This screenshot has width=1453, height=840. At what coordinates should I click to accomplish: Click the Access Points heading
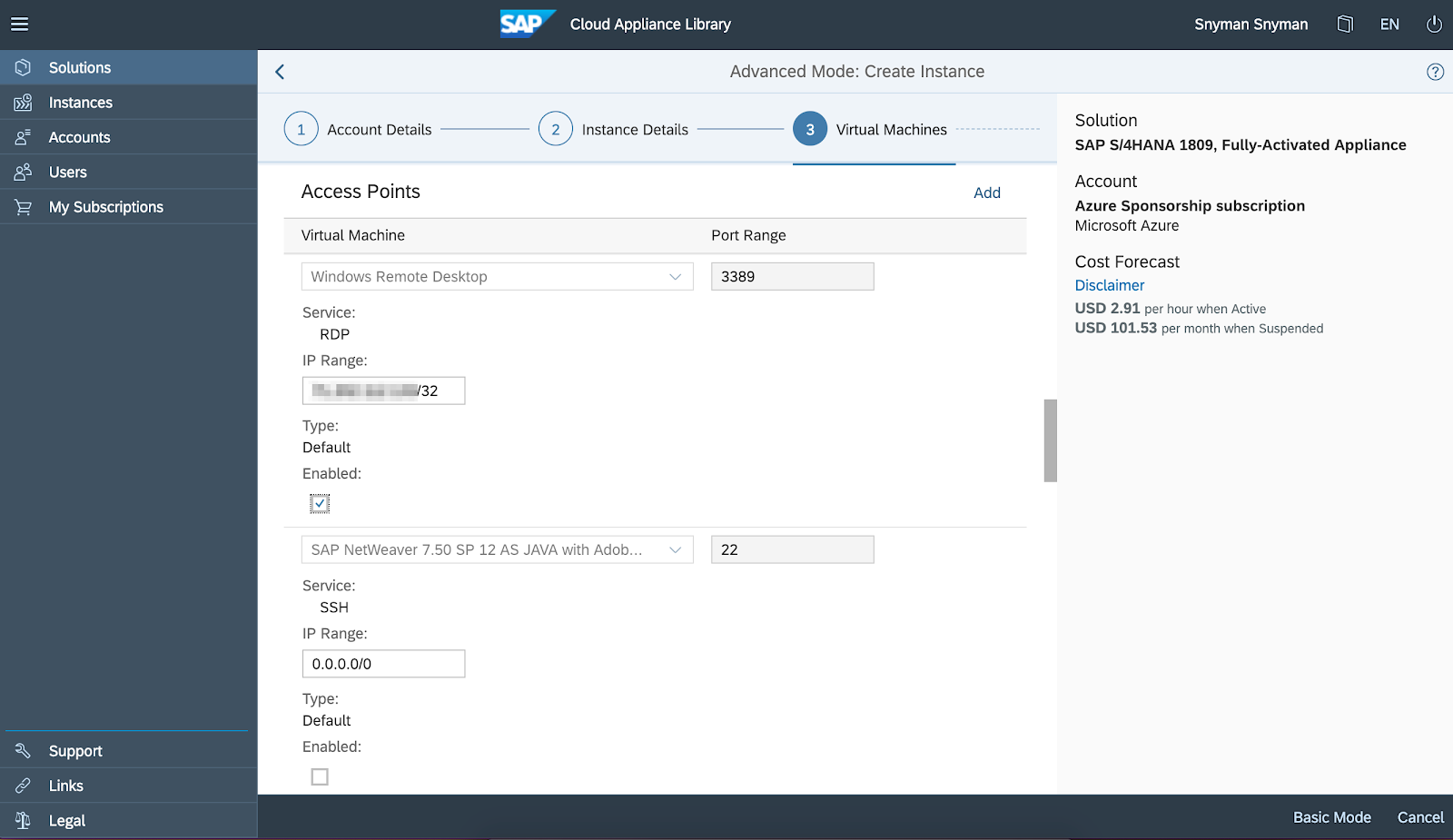click(361, 192)
